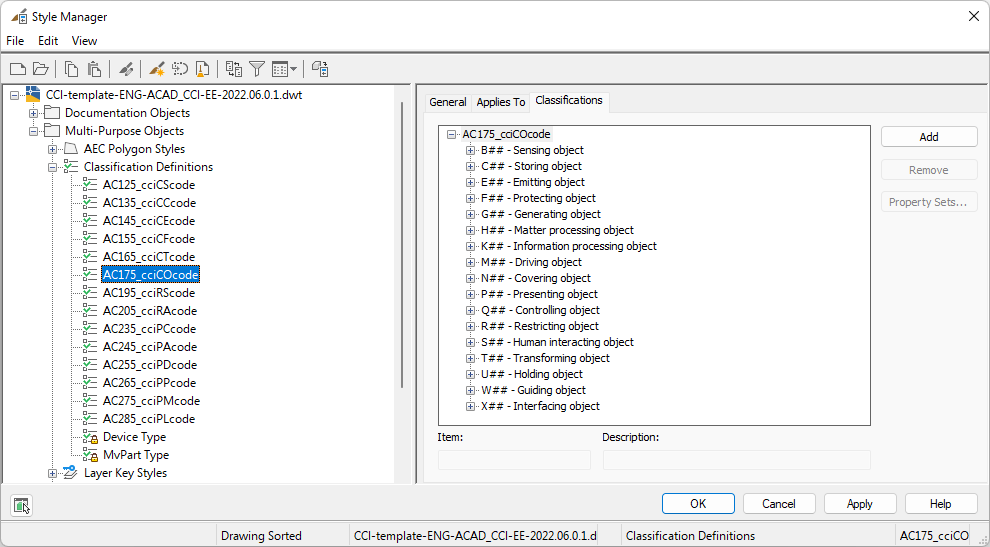
Task: Collapse the CCI-template drawing root node
Action: tap(15, 95)
